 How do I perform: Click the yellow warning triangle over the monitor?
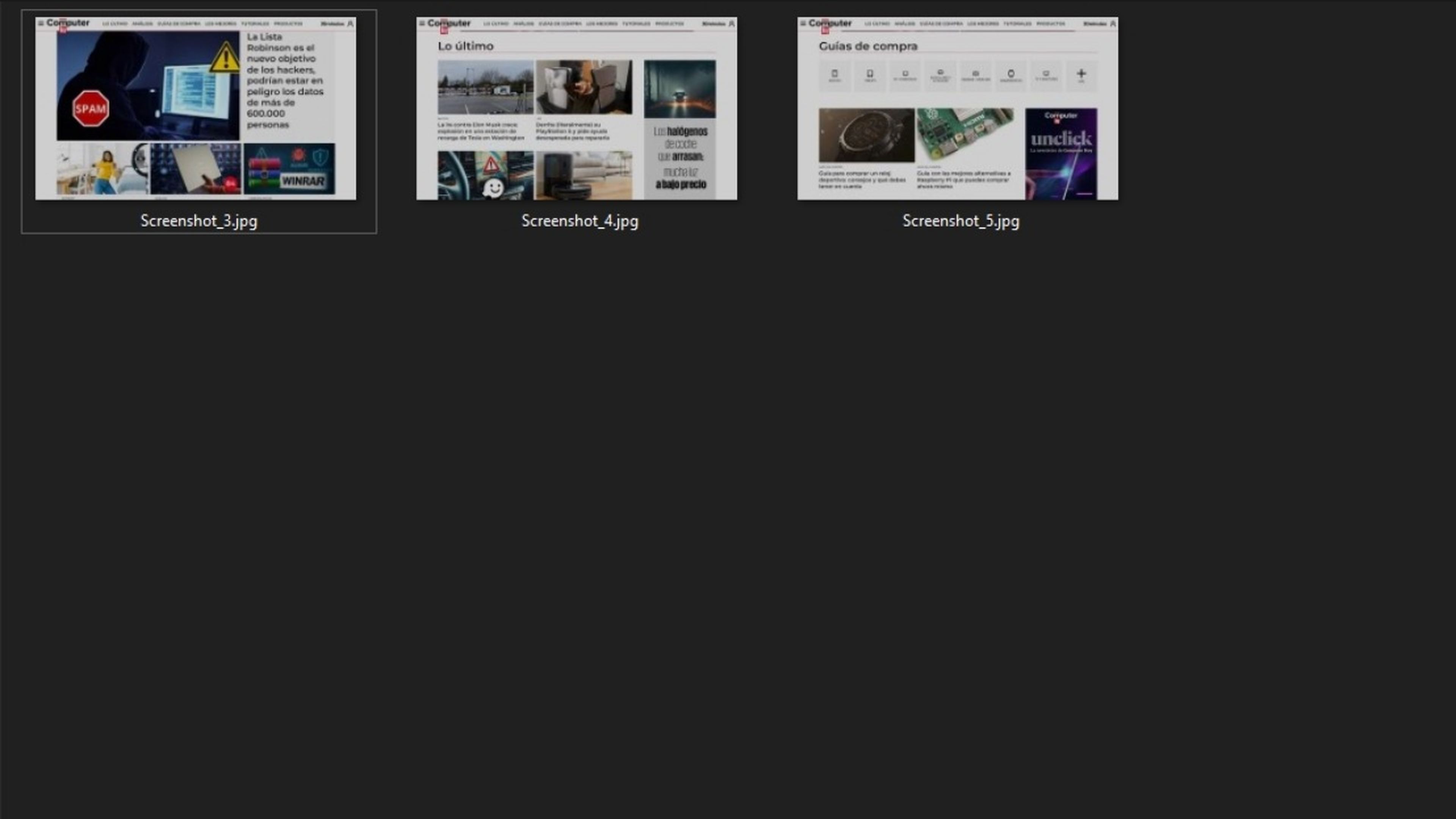click(x=225, y=58)
